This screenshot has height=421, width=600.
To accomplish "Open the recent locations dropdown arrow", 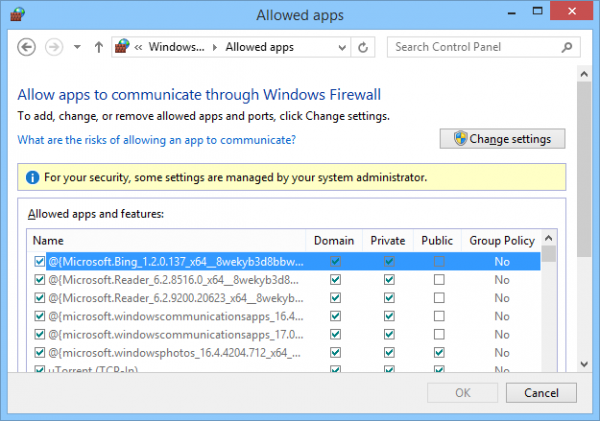I will pyautogui.click(x=77, y=47).
